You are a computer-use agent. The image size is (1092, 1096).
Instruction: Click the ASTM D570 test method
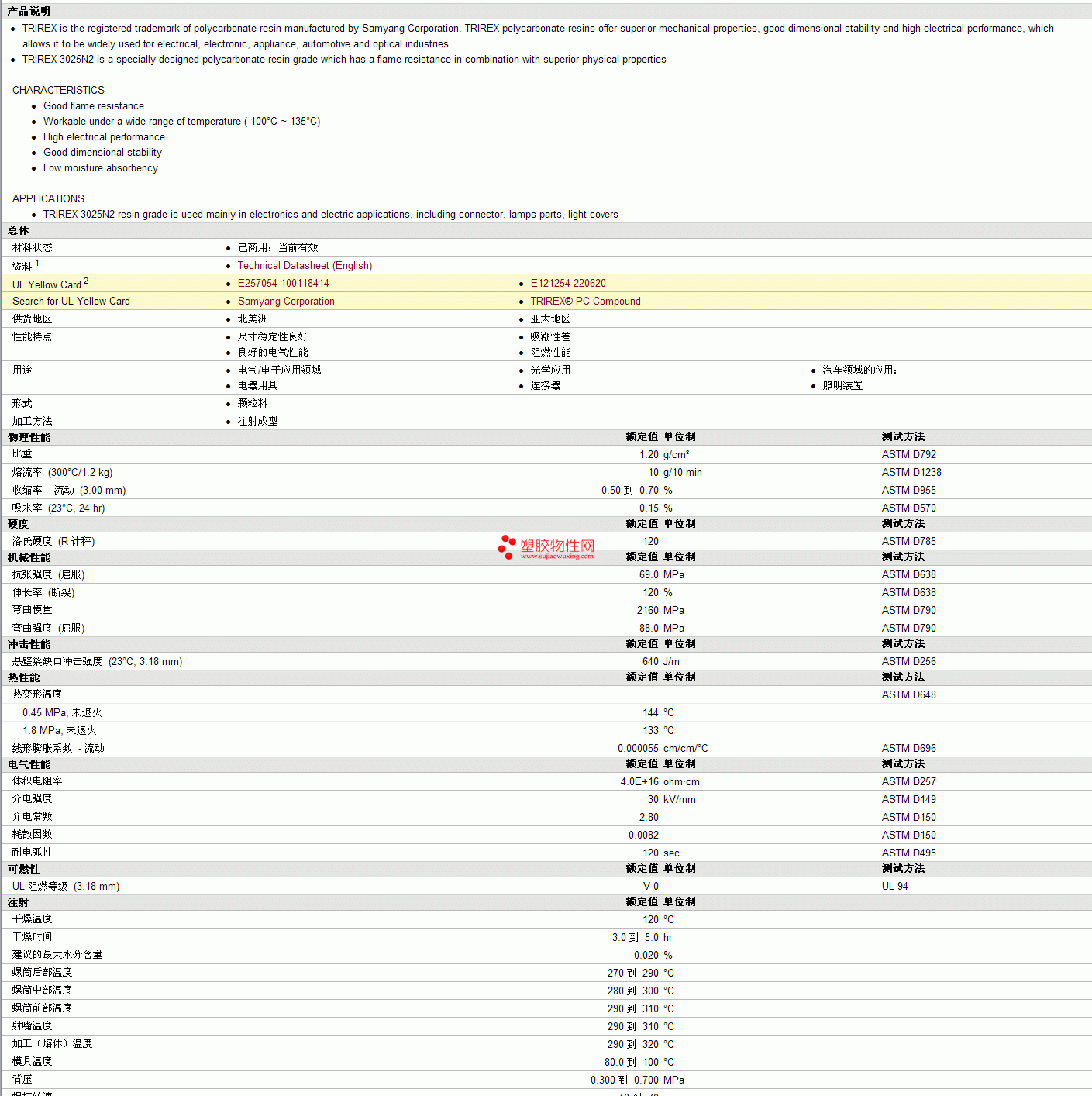pyautogui.click(x=908, y=508)
